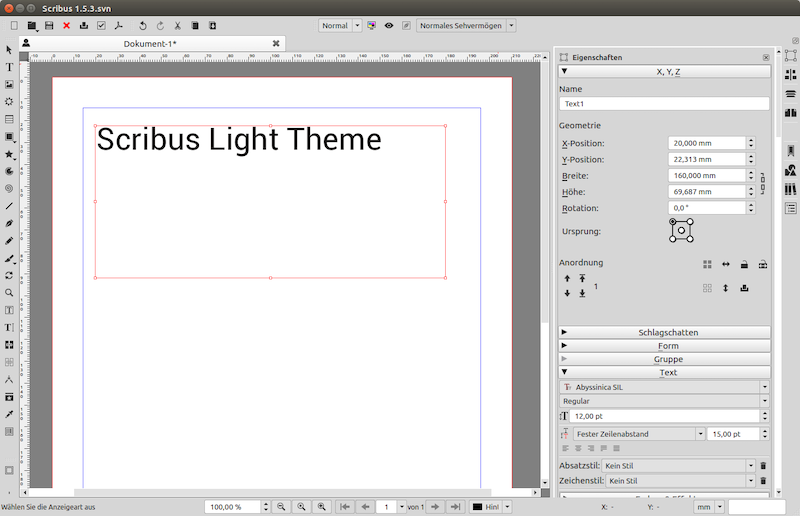Zoom out with the minus magnifier button
The width and height of the screenshot is (800, 516).
(x=281, y=507)
